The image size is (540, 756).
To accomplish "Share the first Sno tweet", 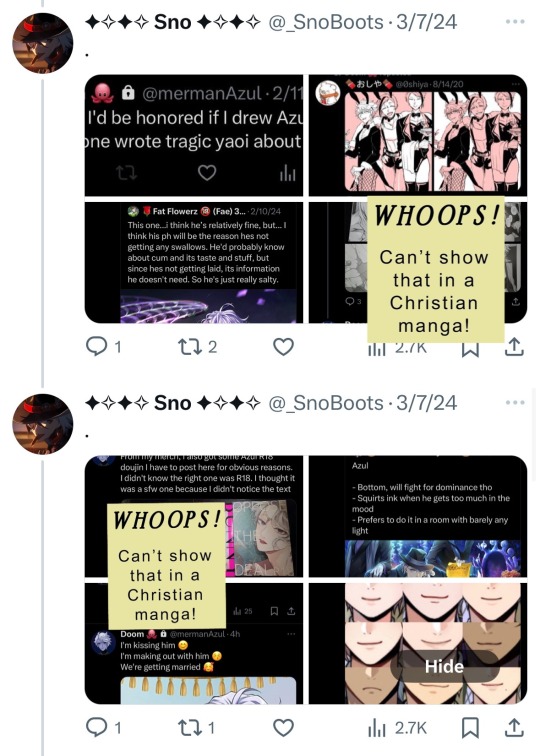I will [514, 347].
